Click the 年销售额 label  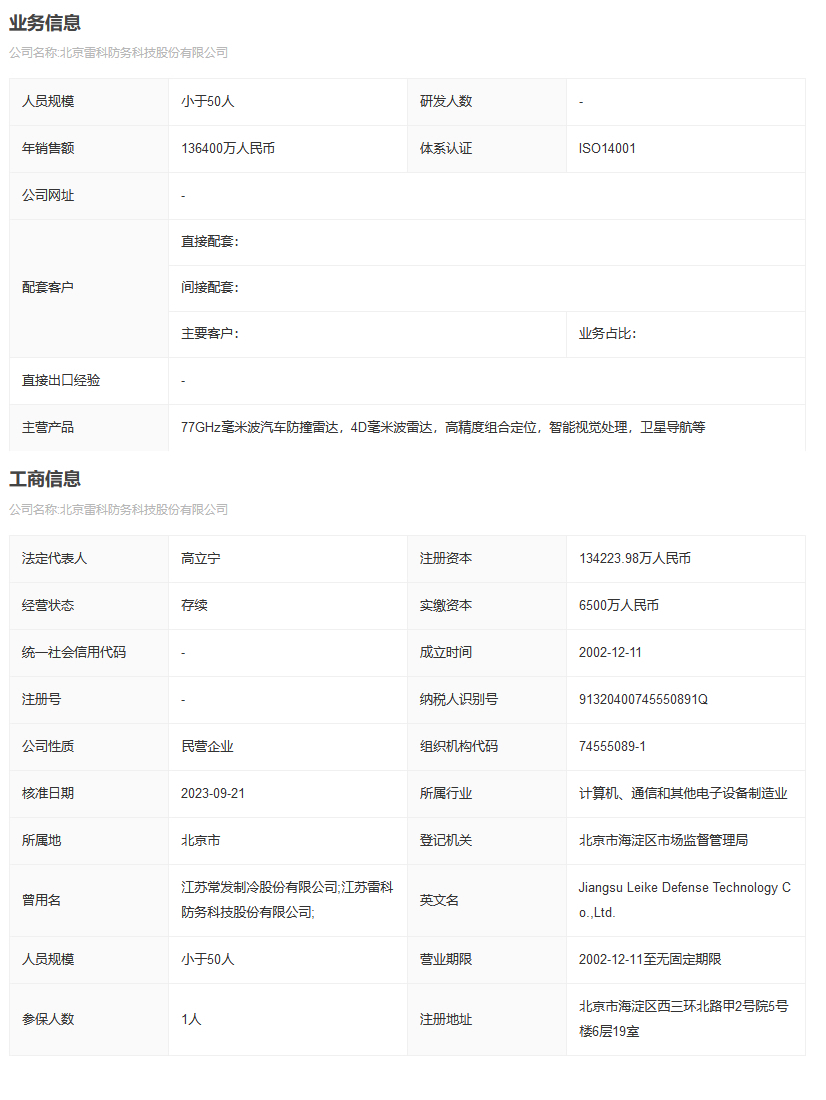coord(48,149)
